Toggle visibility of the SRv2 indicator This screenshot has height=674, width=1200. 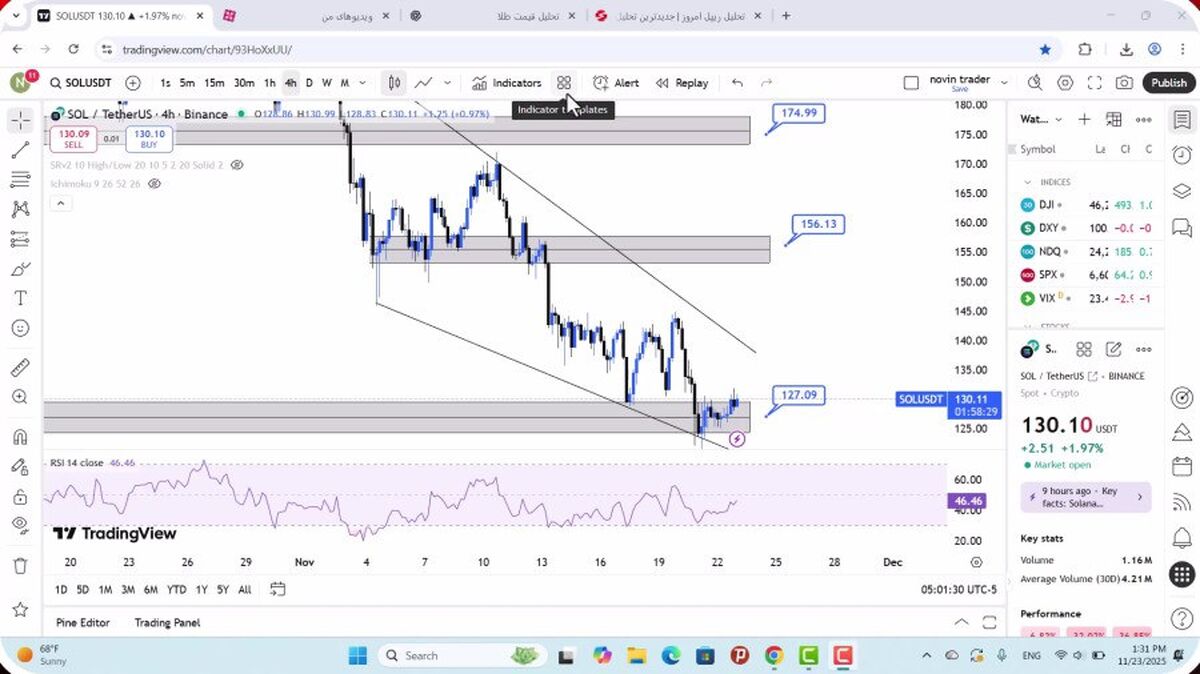point(236,165)
